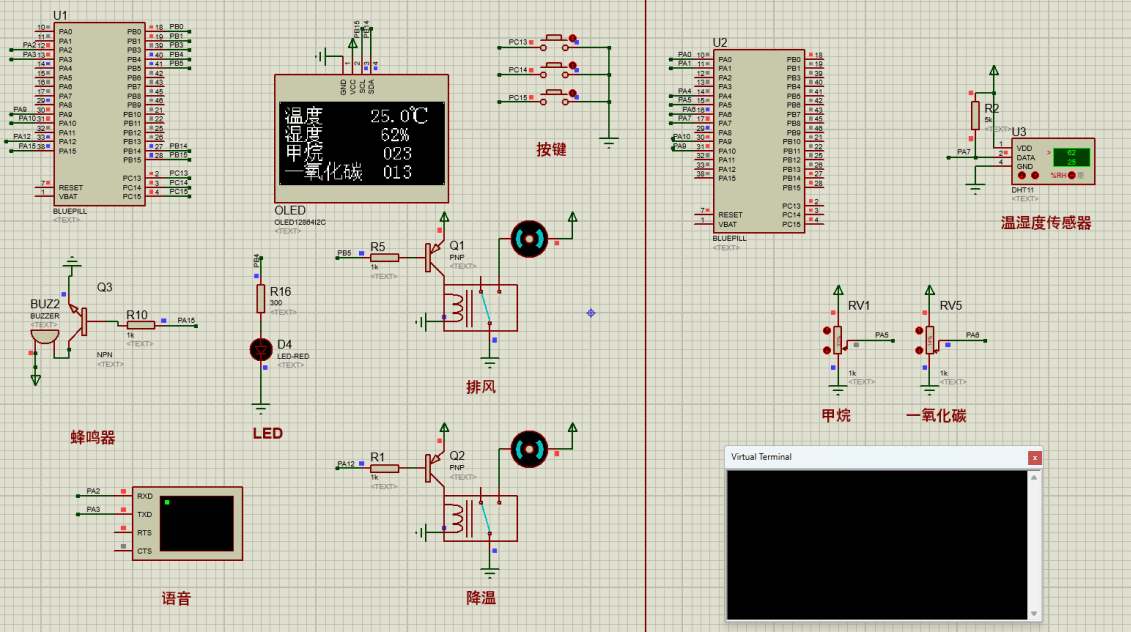
Task: Click the RV5 potentiometer decrease arrow
Action: [x=918, y=349]
